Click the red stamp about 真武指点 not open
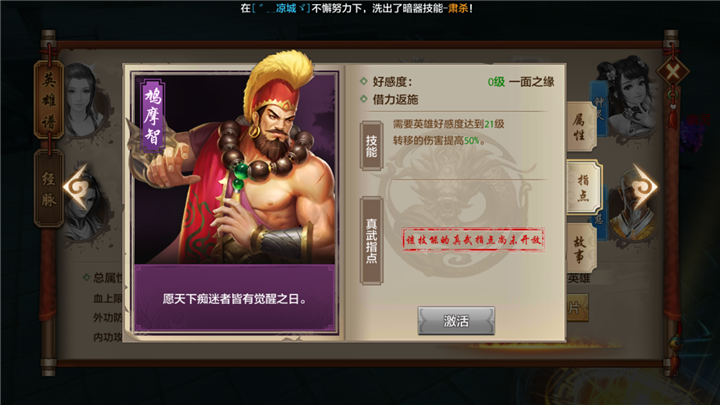 473,239
